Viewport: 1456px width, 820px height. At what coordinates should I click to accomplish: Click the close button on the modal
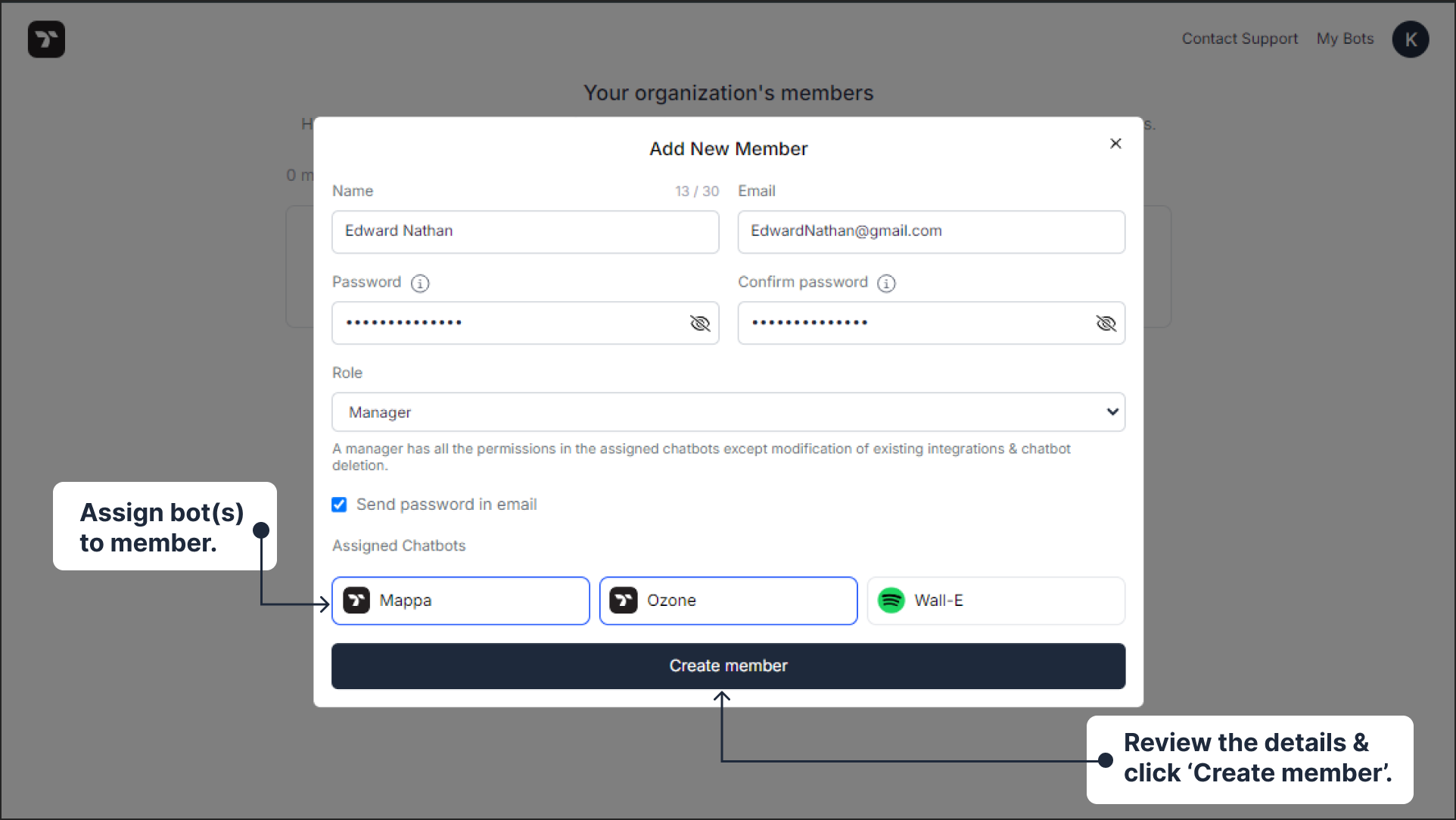pos(1116,143)
